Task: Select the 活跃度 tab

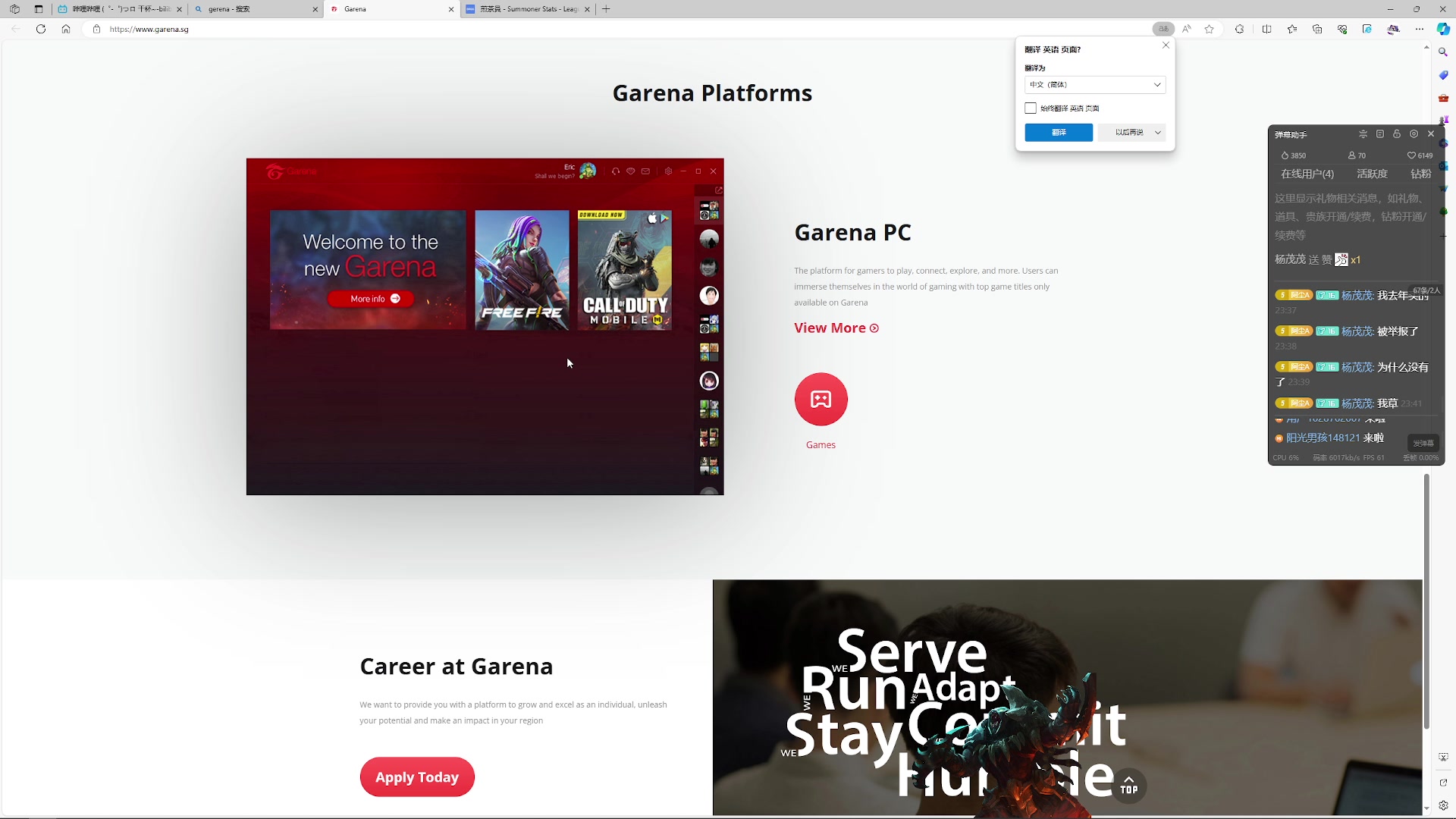Action: pyautogui.click(x=1372, y=174)
